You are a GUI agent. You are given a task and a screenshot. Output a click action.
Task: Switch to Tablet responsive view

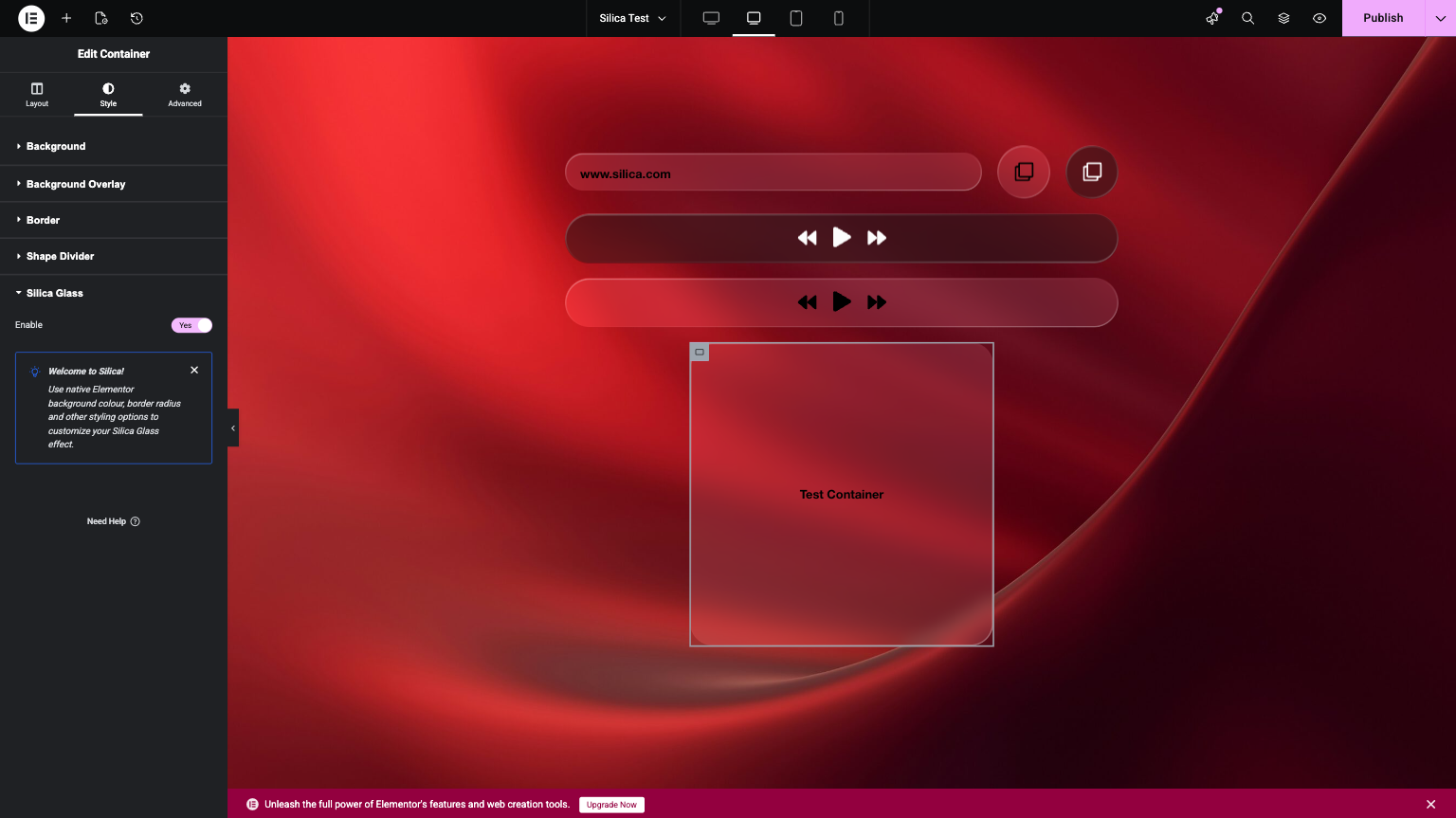pyautogui.click(x=796, y=18)
